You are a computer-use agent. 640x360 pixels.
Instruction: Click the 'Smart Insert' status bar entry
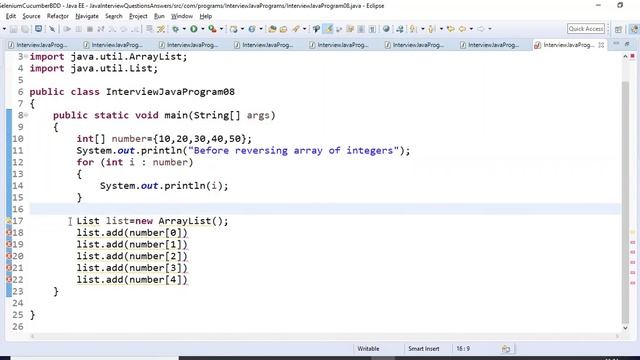click(x=424, y=349)
